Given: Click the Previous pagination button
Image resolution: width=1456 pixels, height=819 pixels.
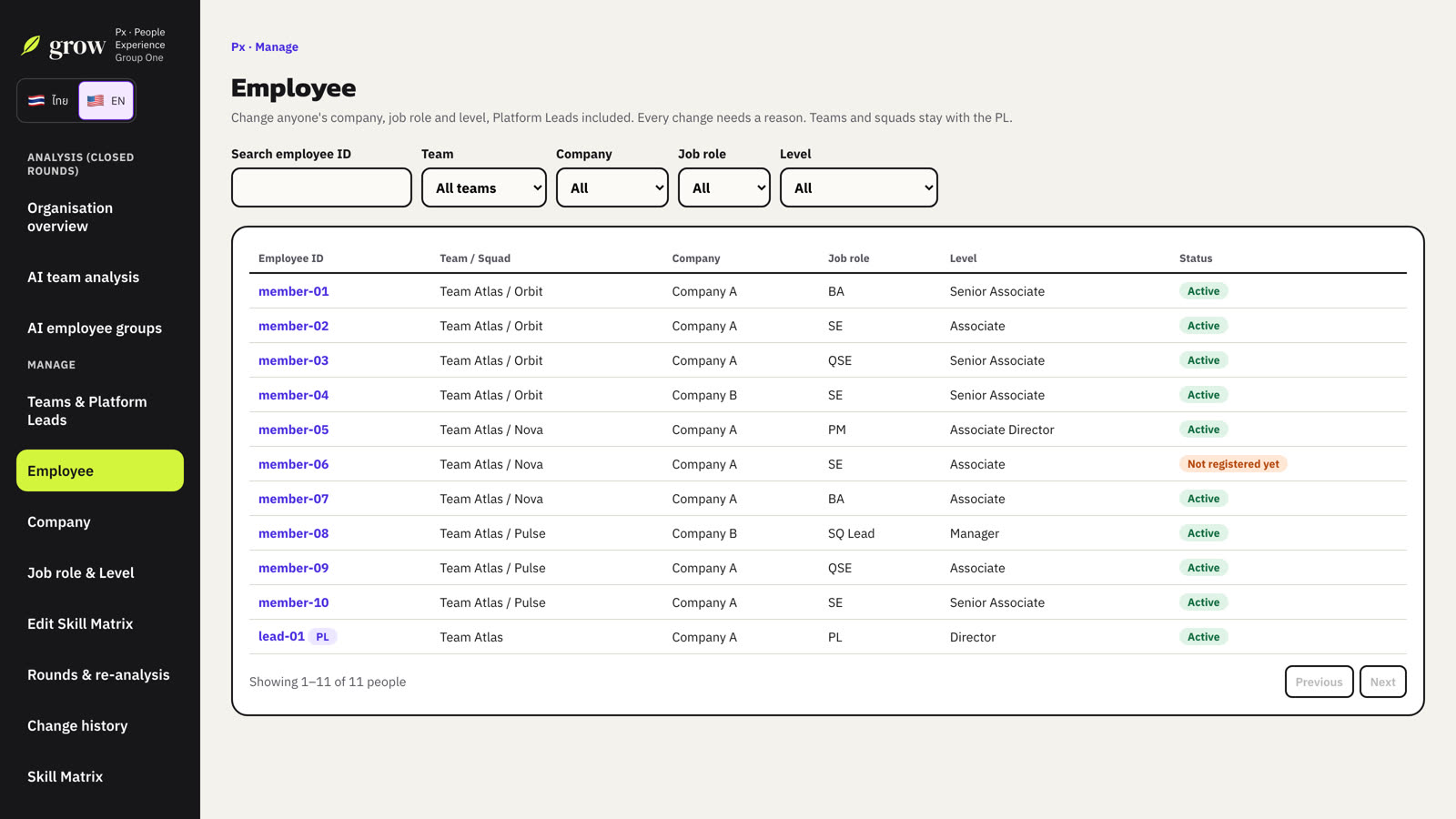Looking at the screenshot, I should point(1319,682).
